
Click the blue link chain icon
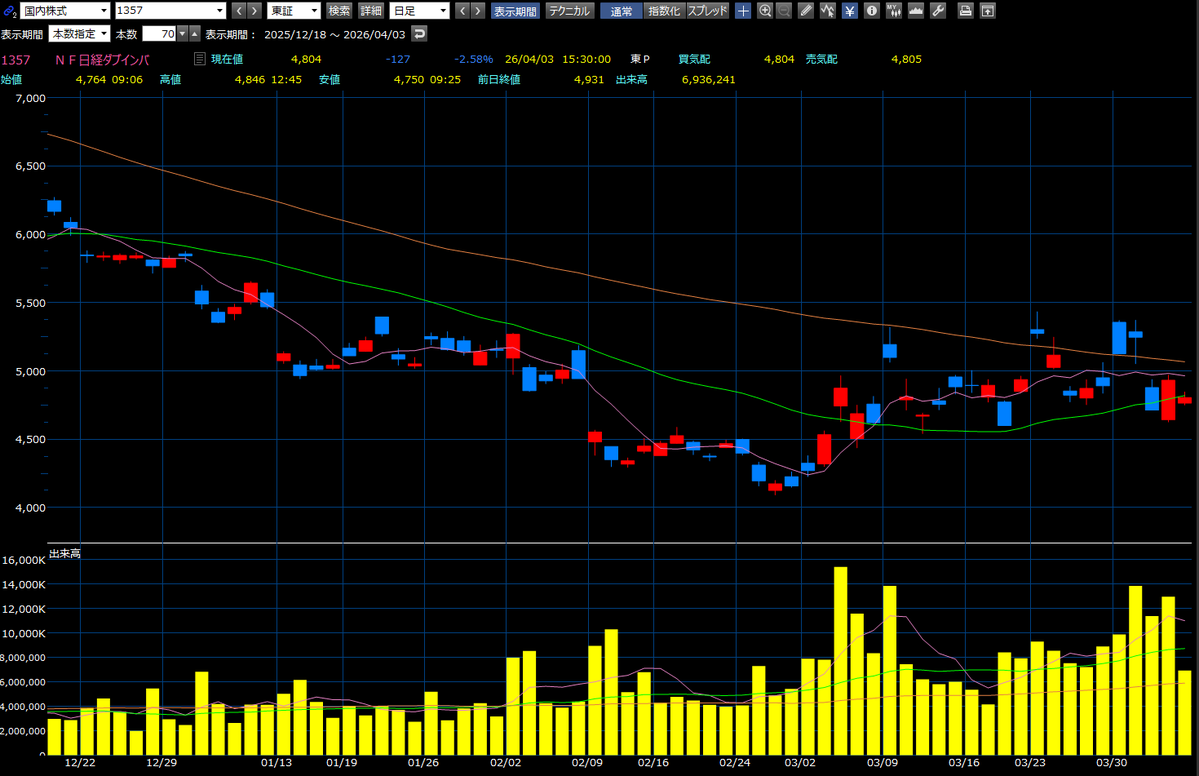click(x=9, y=11)
